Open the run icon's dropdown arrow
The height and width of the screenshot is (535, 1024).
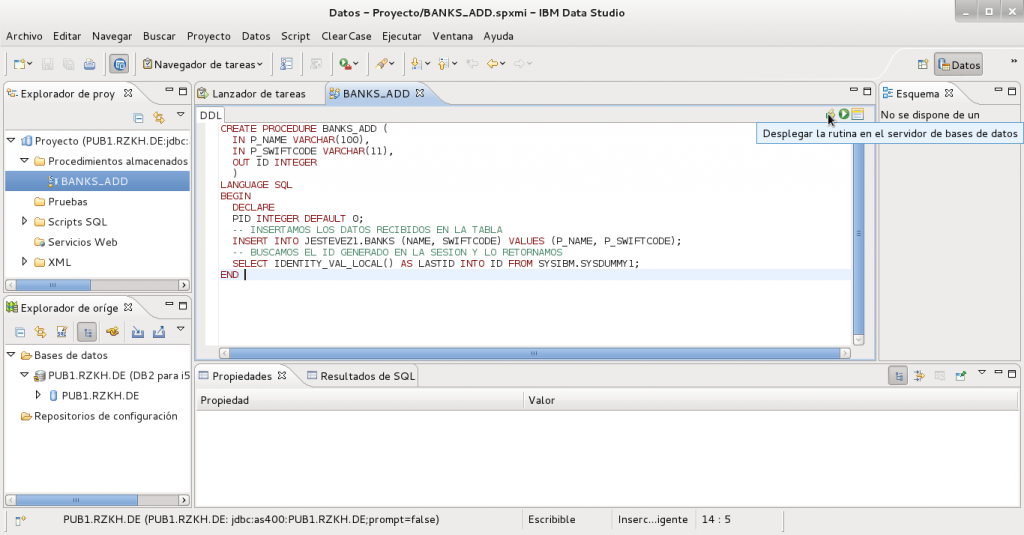[356, 64]
